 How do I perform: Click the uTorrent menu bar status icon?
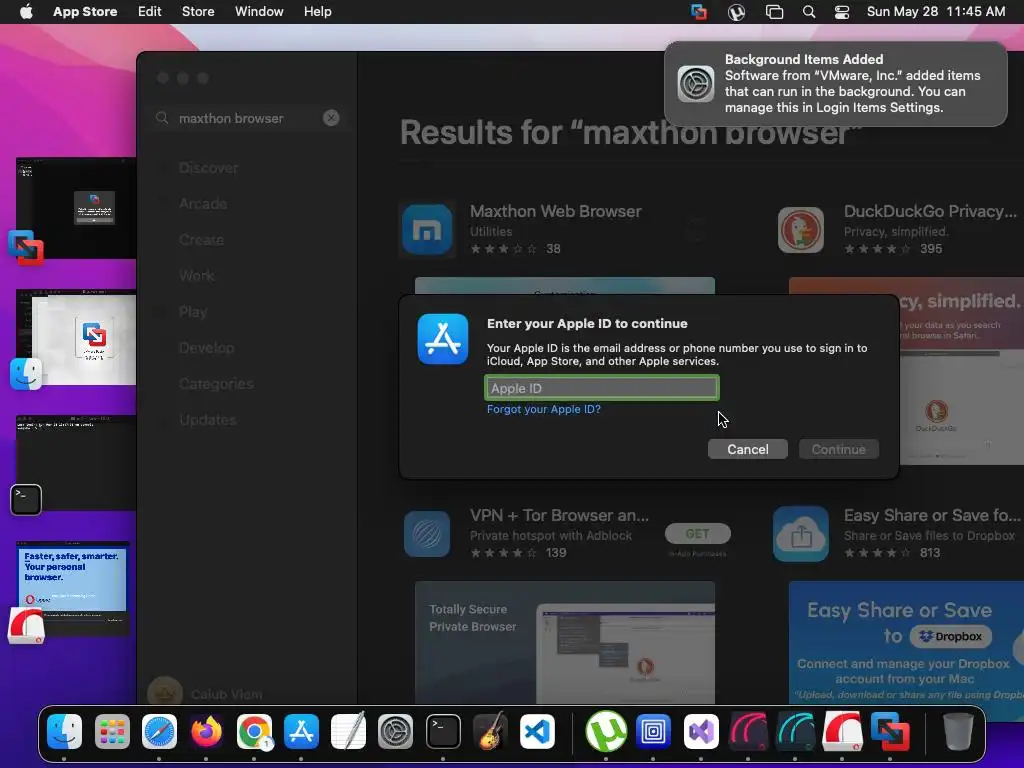pos(736,12)
